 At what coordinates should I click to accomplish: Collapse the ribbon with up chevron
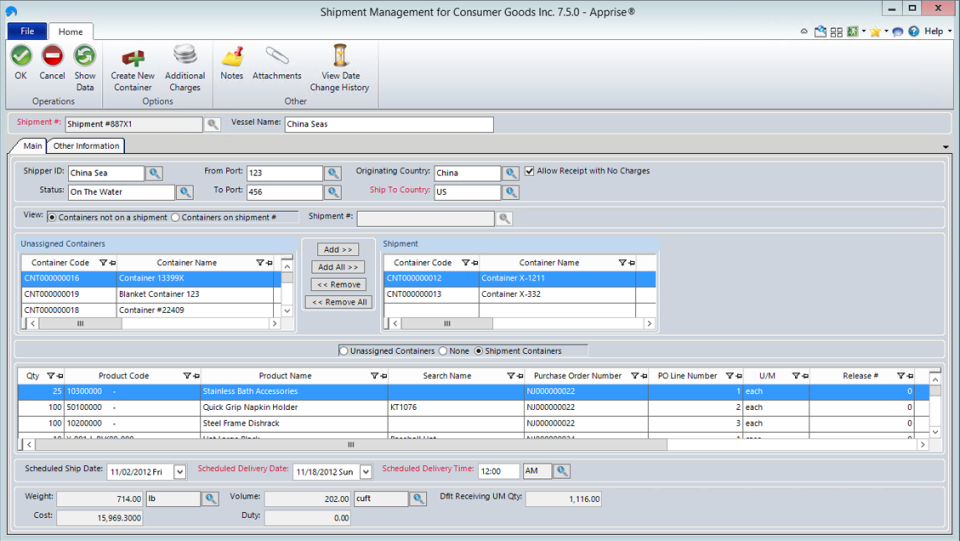coord(804,32)
